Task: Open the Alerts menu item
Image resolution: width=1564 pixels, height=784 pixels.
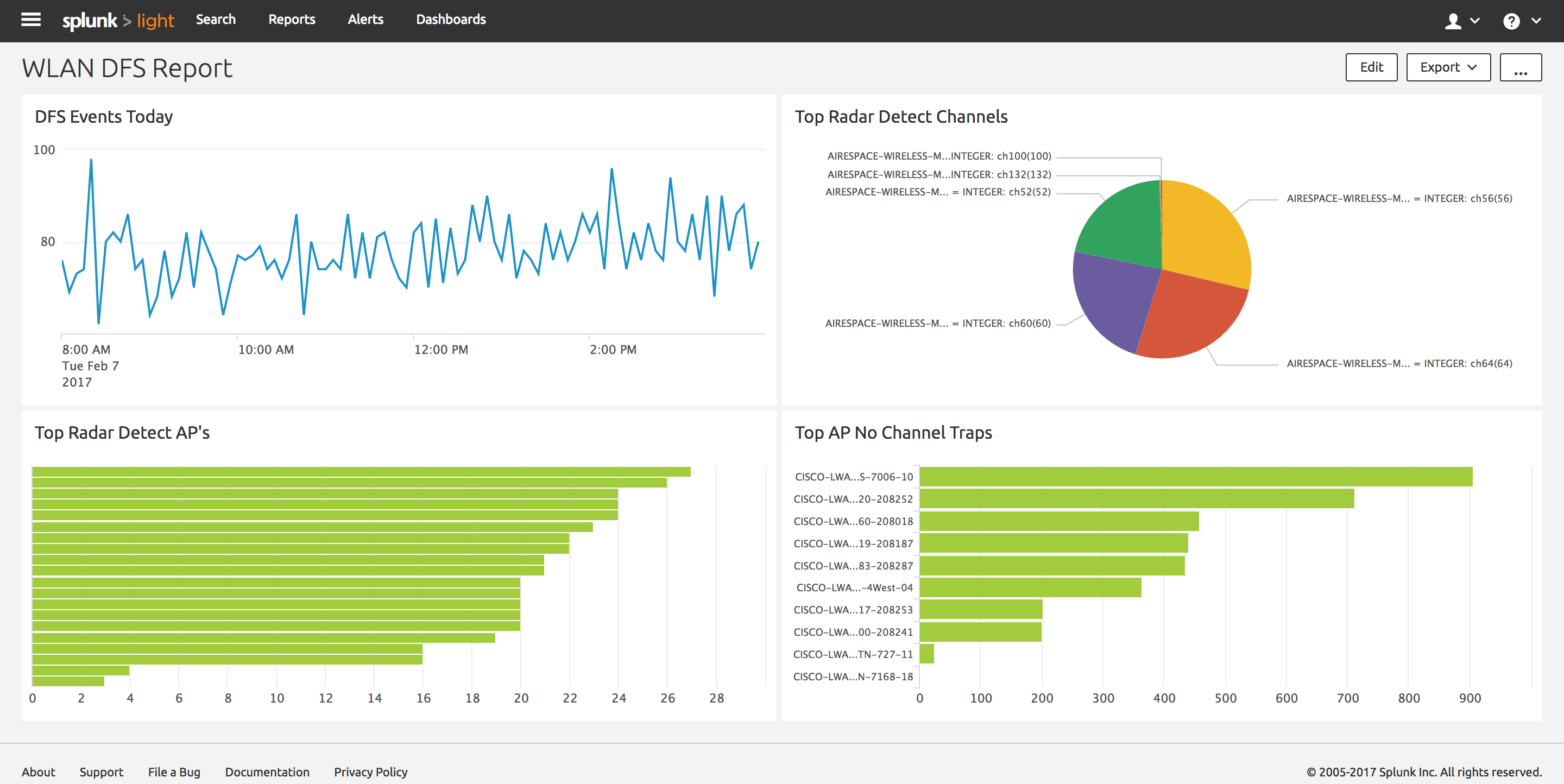Action: (x=365, y=20)
